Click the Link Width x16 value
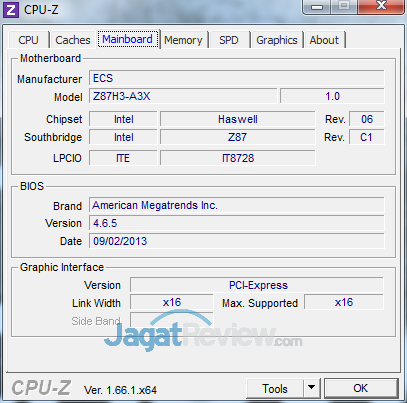 [x=171, y=302]
